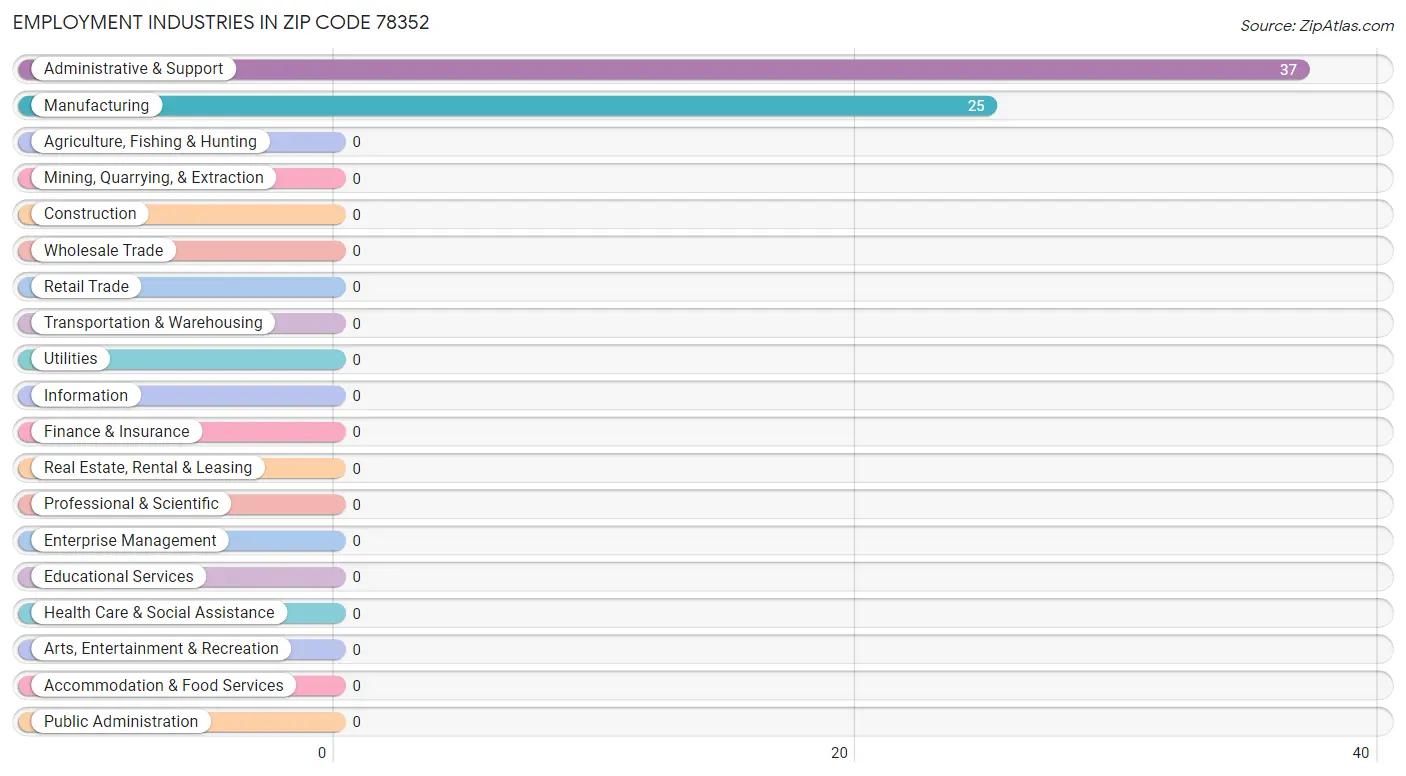Select the Finance & Insurance label

tap(116, 431)
